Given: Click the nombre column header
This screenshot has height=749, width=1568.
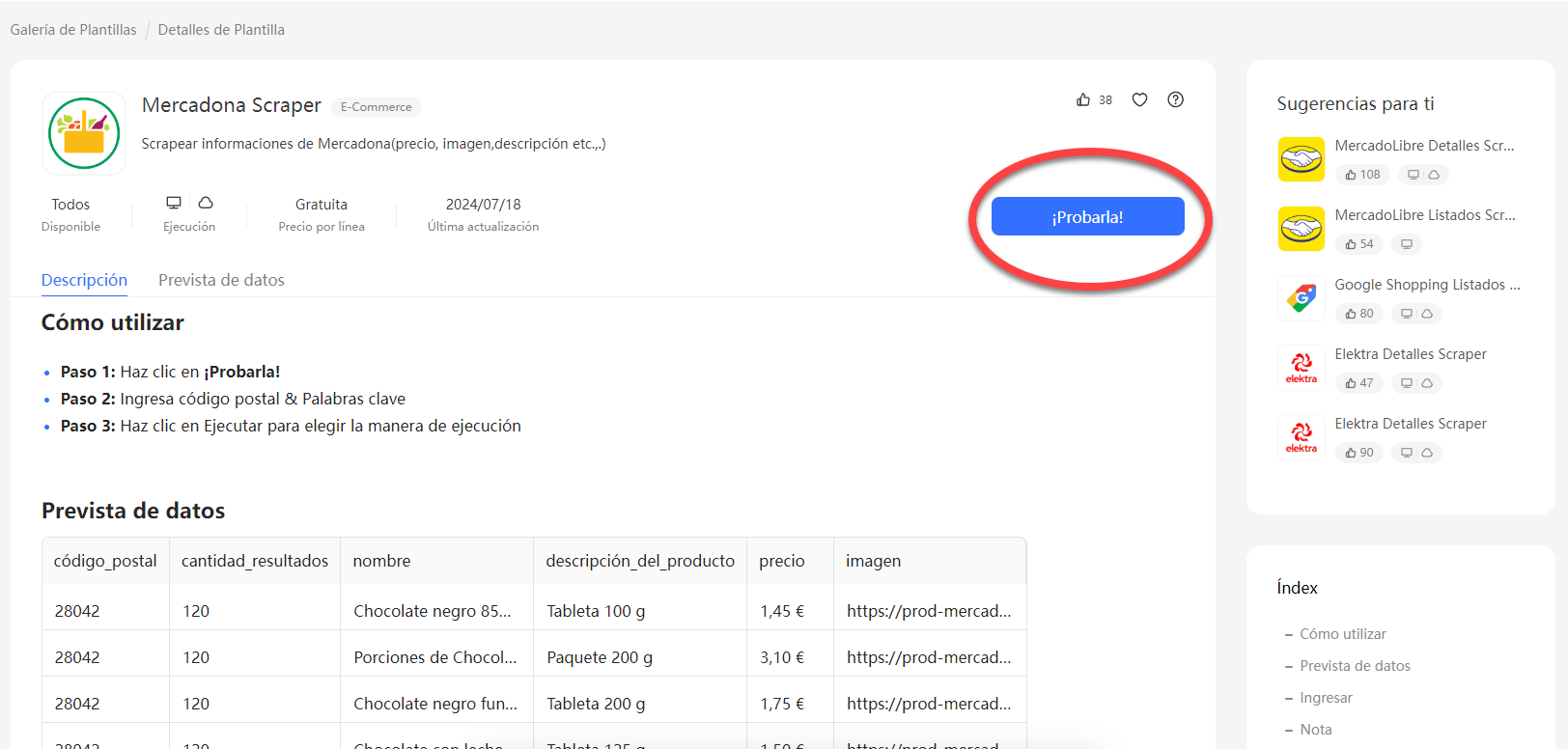Looking at the screenshot, I should point(436,561).
